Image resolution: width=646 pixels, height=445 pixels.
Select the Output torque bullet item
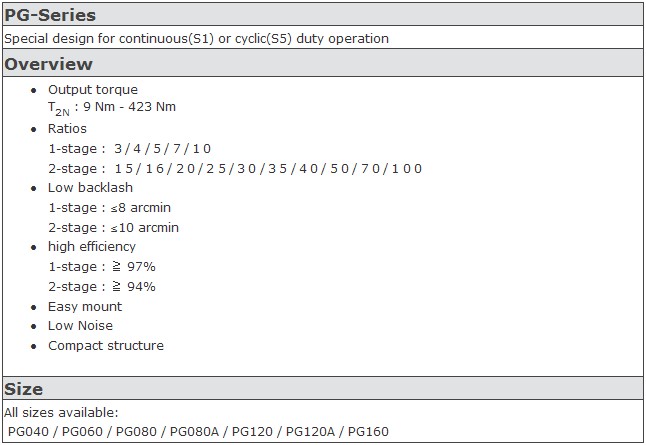93,89
